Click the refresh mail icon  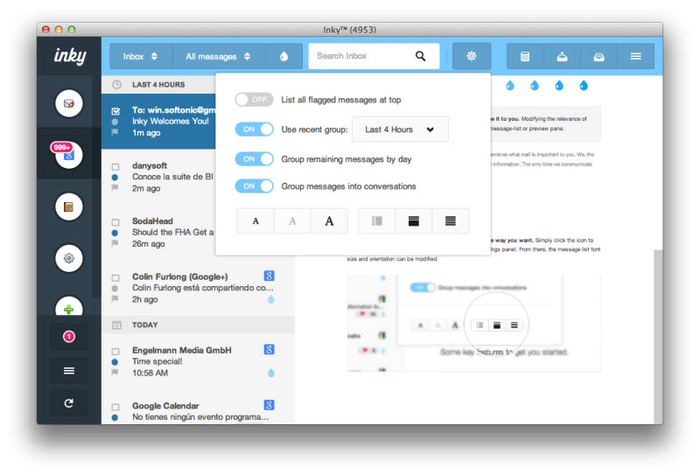(69, 403)
